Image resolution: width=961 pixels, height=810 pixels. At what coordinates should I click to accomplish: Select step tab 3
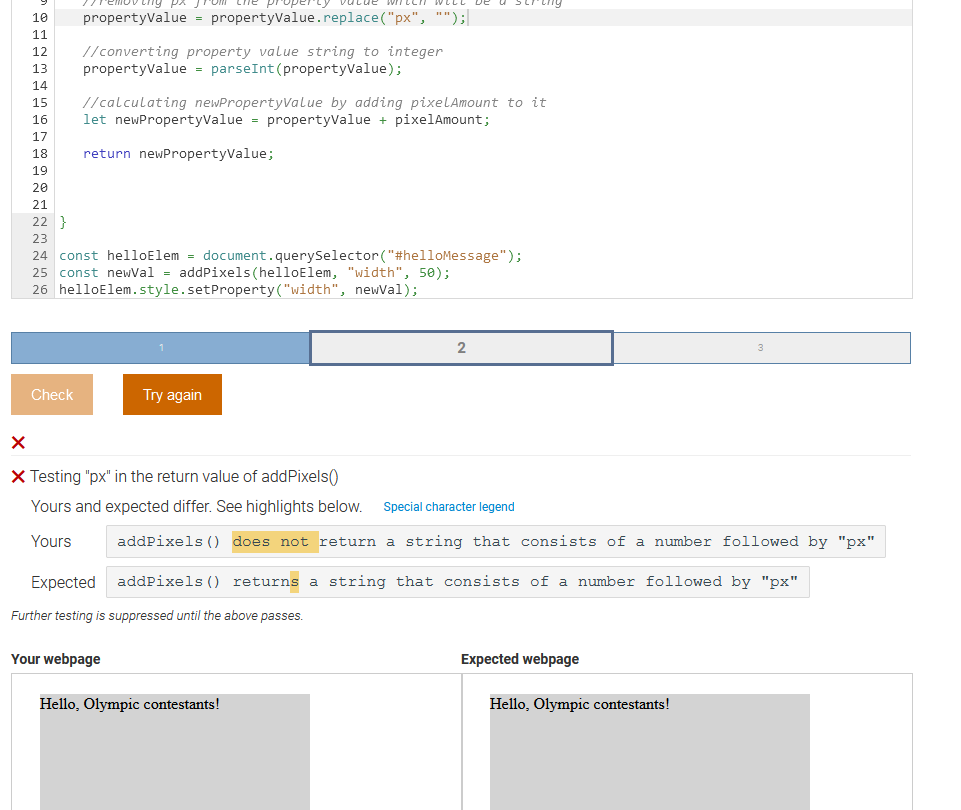tap(760, 347)
